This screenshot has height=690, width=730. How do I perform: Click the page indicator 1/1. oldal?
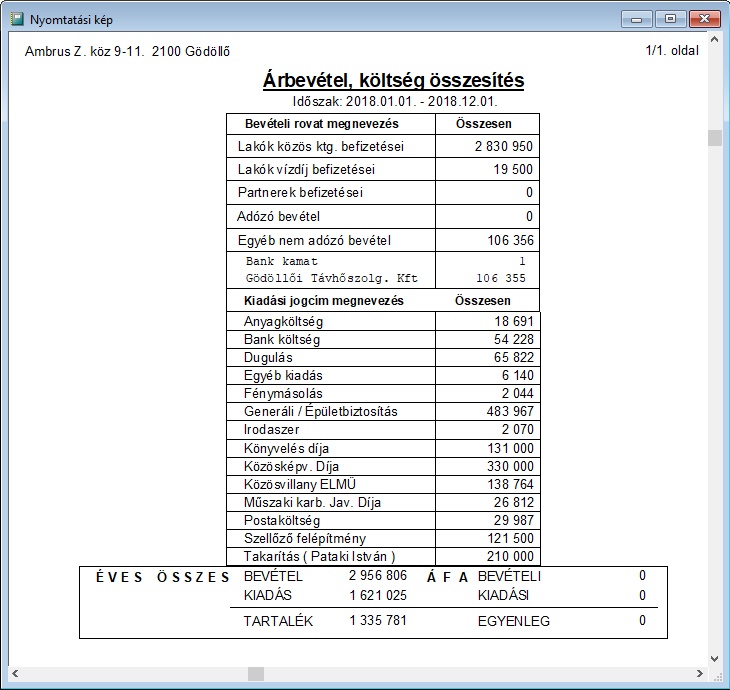point(672,50)
